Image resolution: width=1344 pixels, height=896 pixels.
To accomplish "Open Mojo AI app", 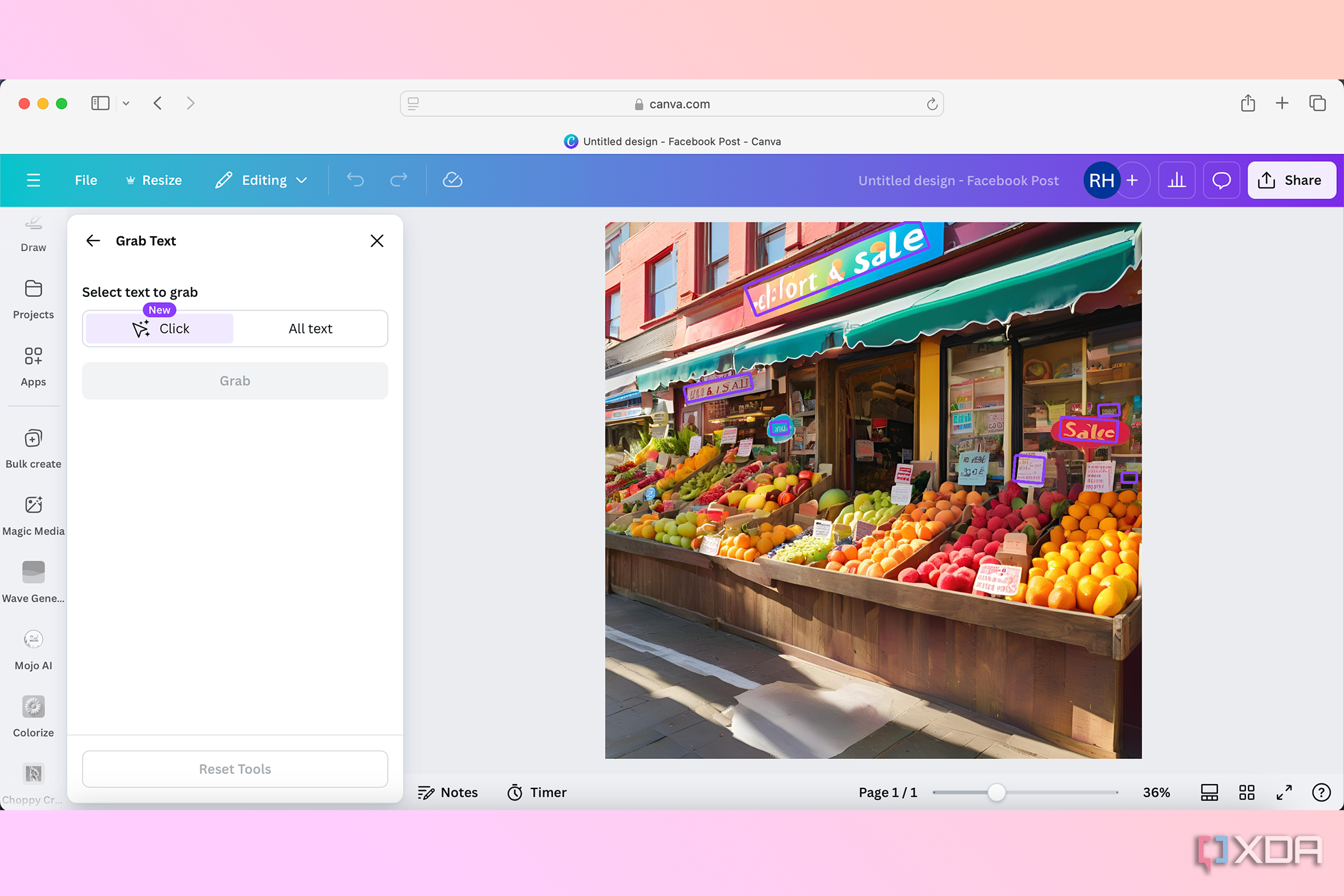I will pos(33,650).
